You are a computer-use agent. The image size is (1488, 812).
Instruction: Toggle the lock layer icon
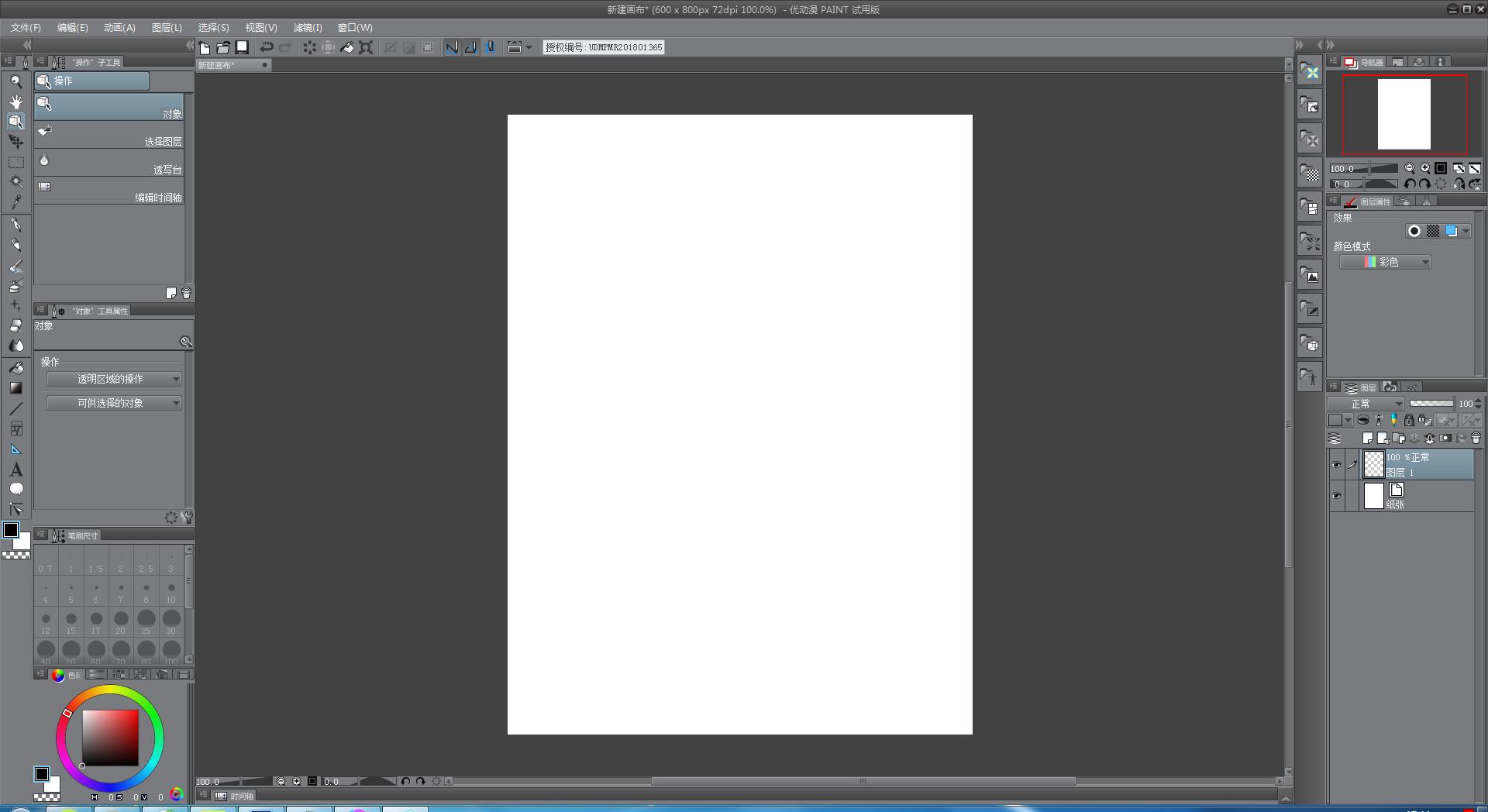(x=1409, y=420)
